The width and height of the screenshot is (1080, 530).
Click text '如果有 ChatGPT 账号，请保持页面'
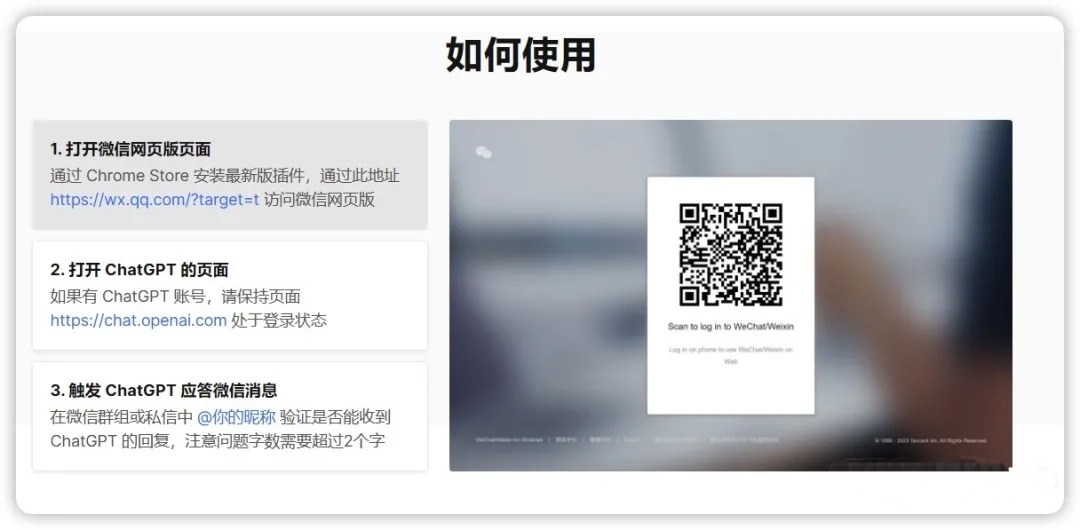click(x=175, y=296)
